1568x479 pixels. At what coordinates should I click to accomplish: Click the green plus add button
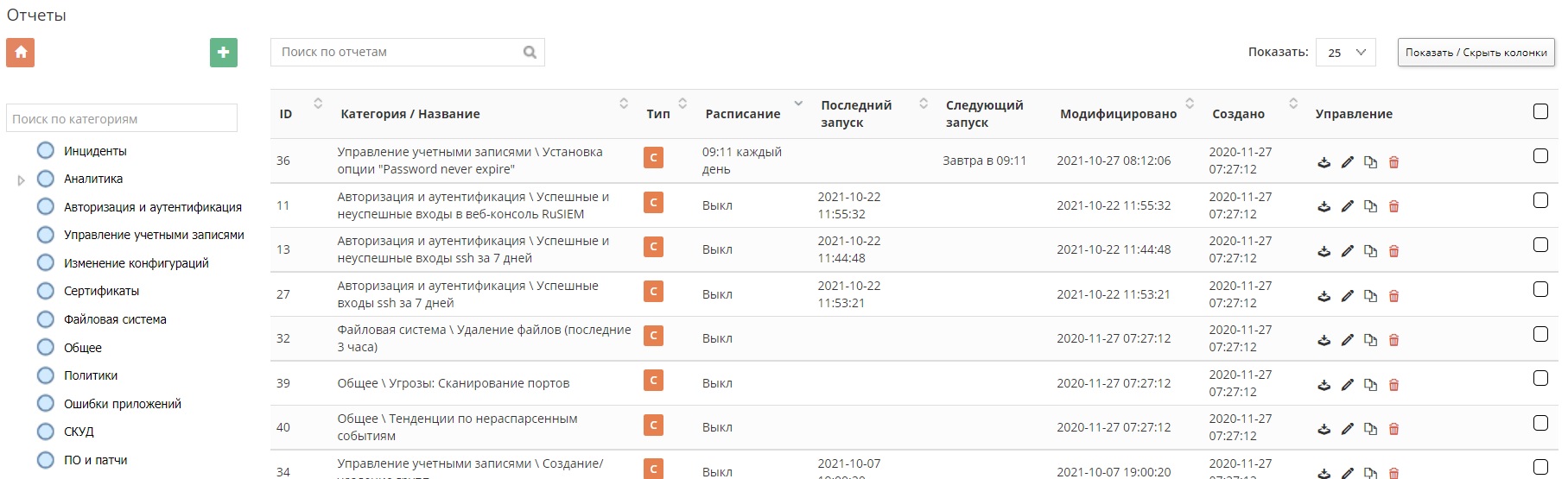[224, 53]
